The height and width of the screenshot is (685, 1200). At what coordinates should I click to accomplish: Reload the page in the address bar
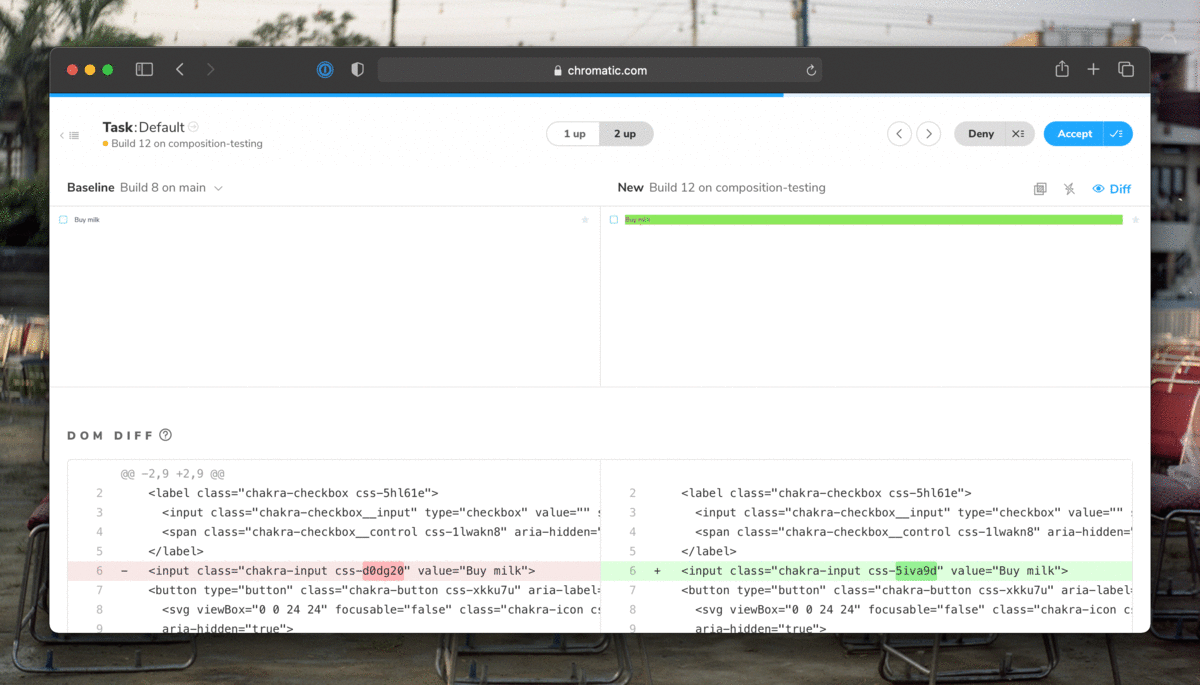coord(811,70)
